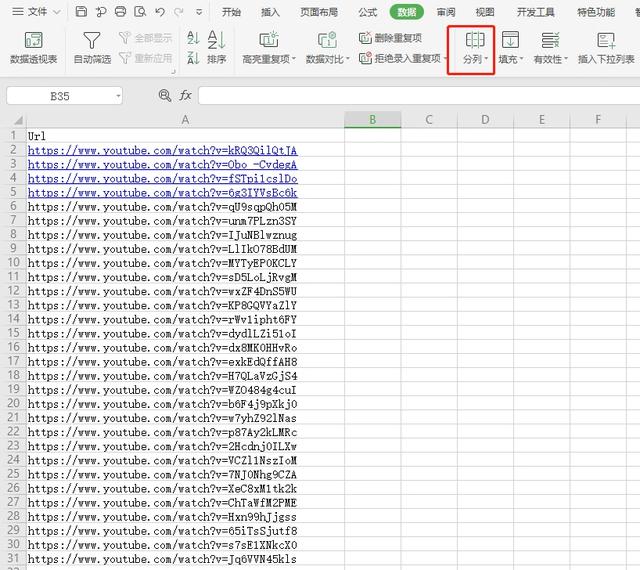Select cell with URL ending sD5LoLjRvgM
Image resolution: width=640 pixels, height=570 pixels.
click(185, 277)
